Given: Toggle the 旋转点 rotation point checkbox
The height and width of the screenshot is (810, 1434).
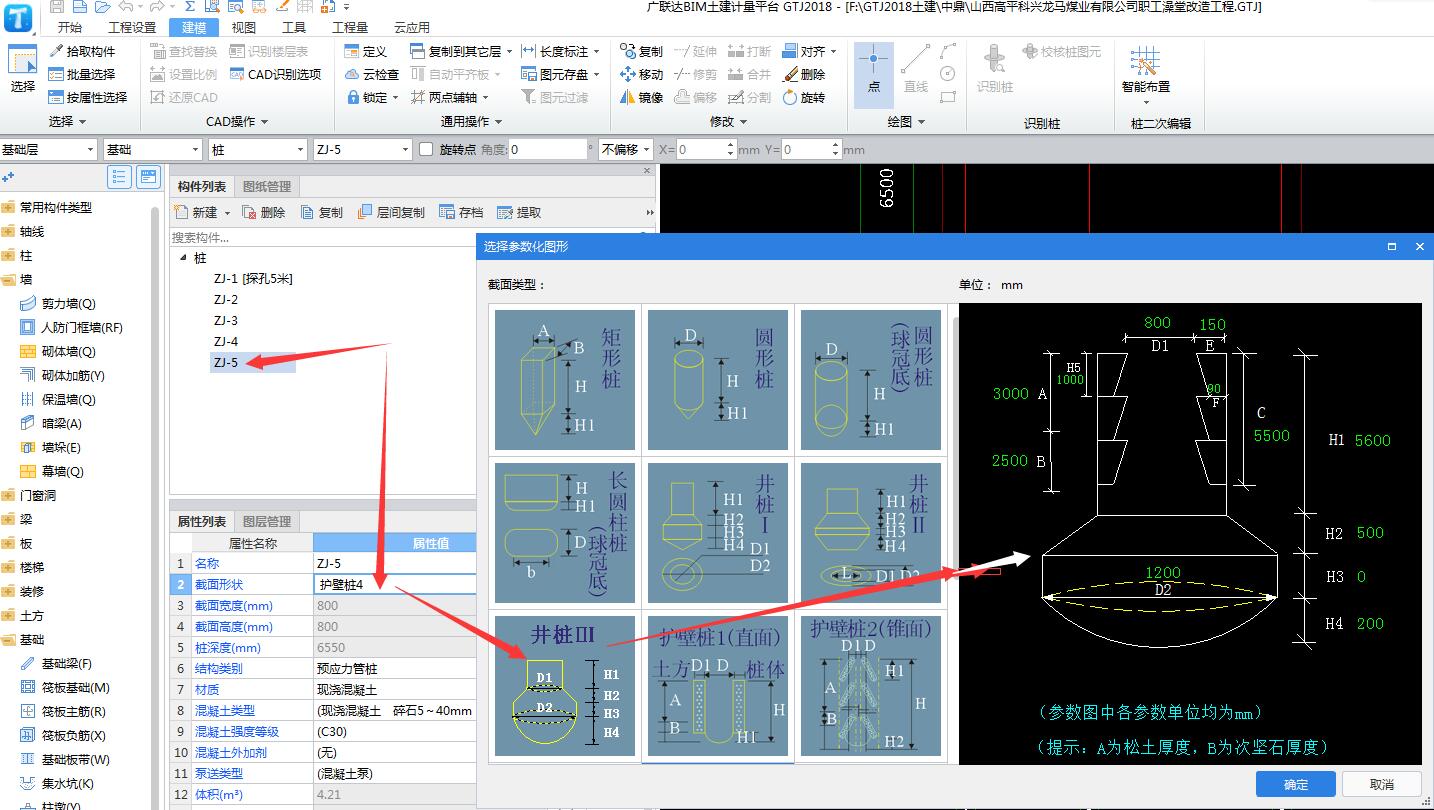Looking at the screenshot, I should [x=427, y=149].
